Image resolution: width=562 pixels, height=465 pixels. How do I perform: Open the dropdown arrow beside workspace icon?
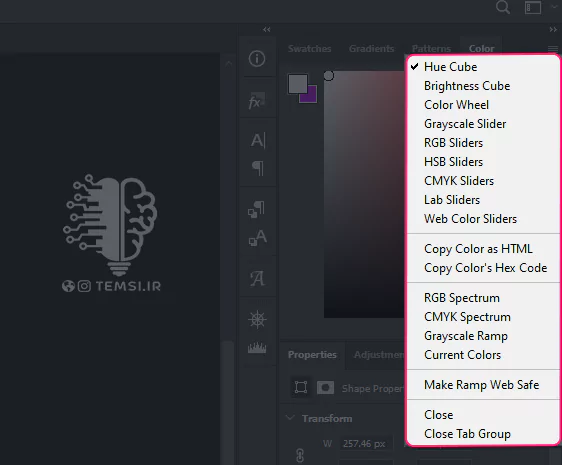coord(554,7)
